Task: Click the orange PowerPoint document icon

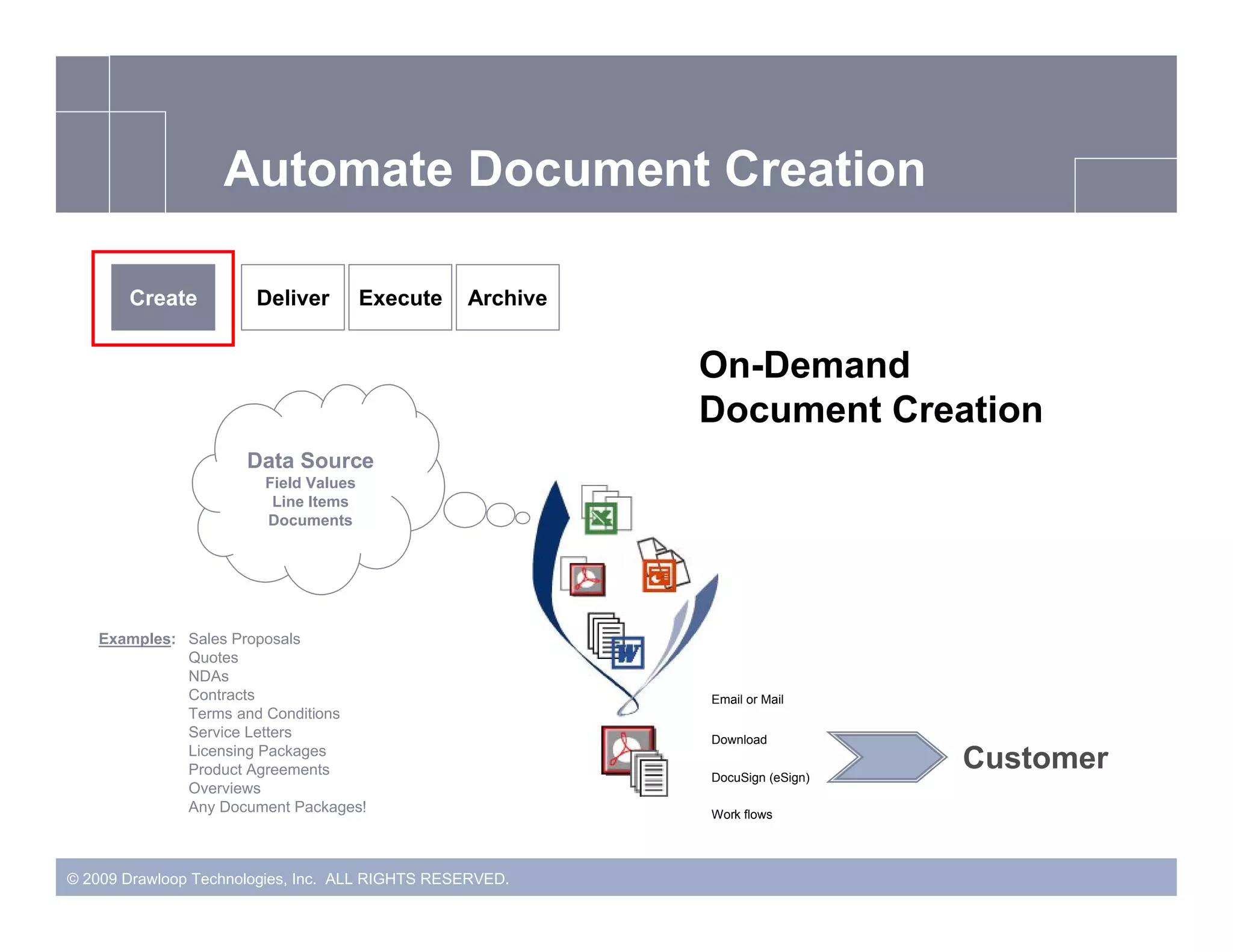Action: tap(659, 575)
